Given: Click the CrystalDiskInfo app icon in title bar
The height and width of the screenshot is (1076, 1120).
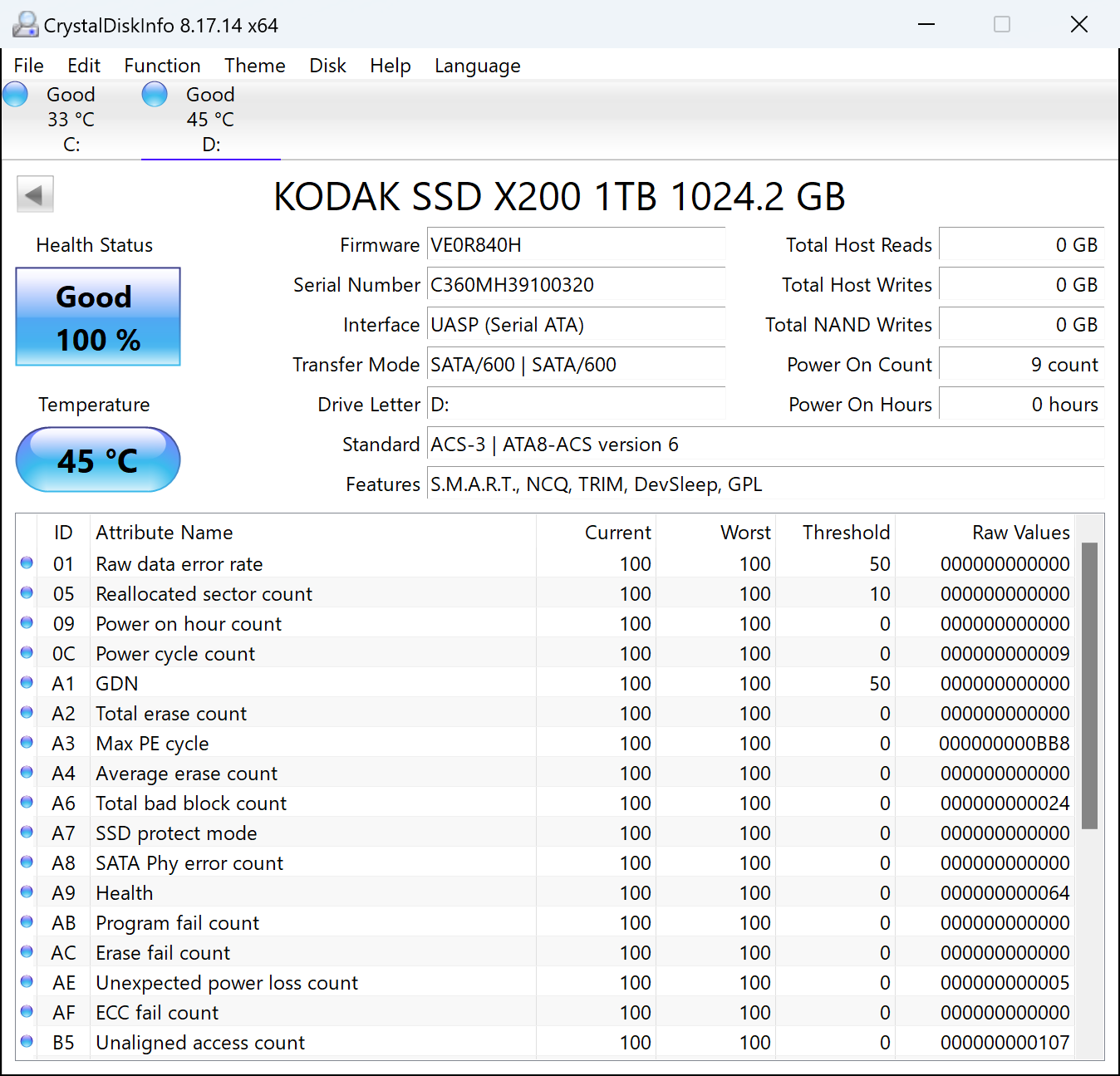Looking at the screenshot, I should pyautogui.click(x=25, y=25).
